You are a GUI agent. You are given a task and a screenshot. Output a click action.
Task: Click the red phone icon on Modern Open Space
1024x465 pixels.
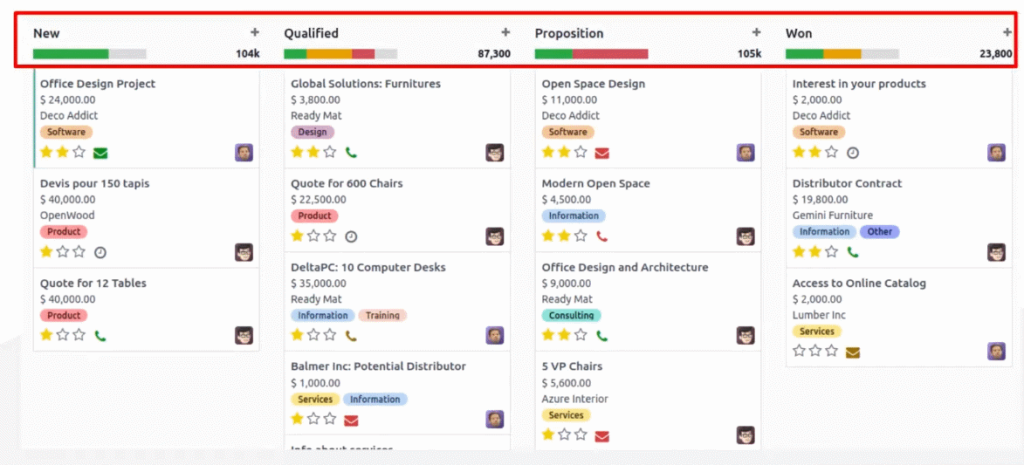(601, 236)
